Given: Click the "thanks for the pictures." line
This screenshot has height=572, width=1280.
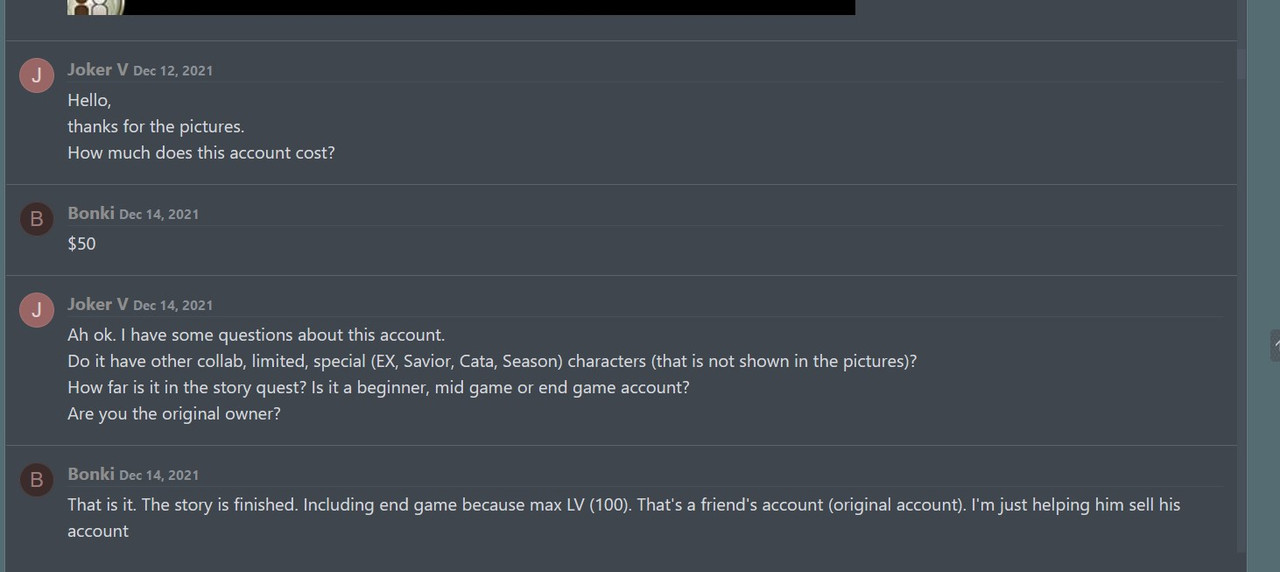Looking at the screenshot, I should (155, 127).
